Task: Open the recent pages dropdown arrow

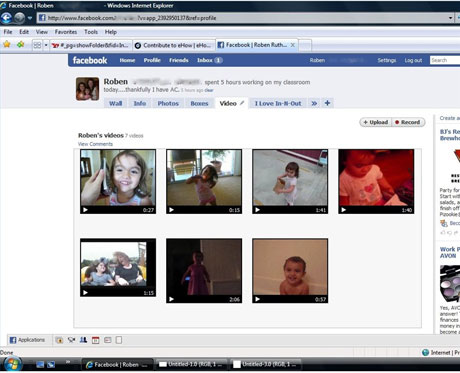Action: [30, 18]
